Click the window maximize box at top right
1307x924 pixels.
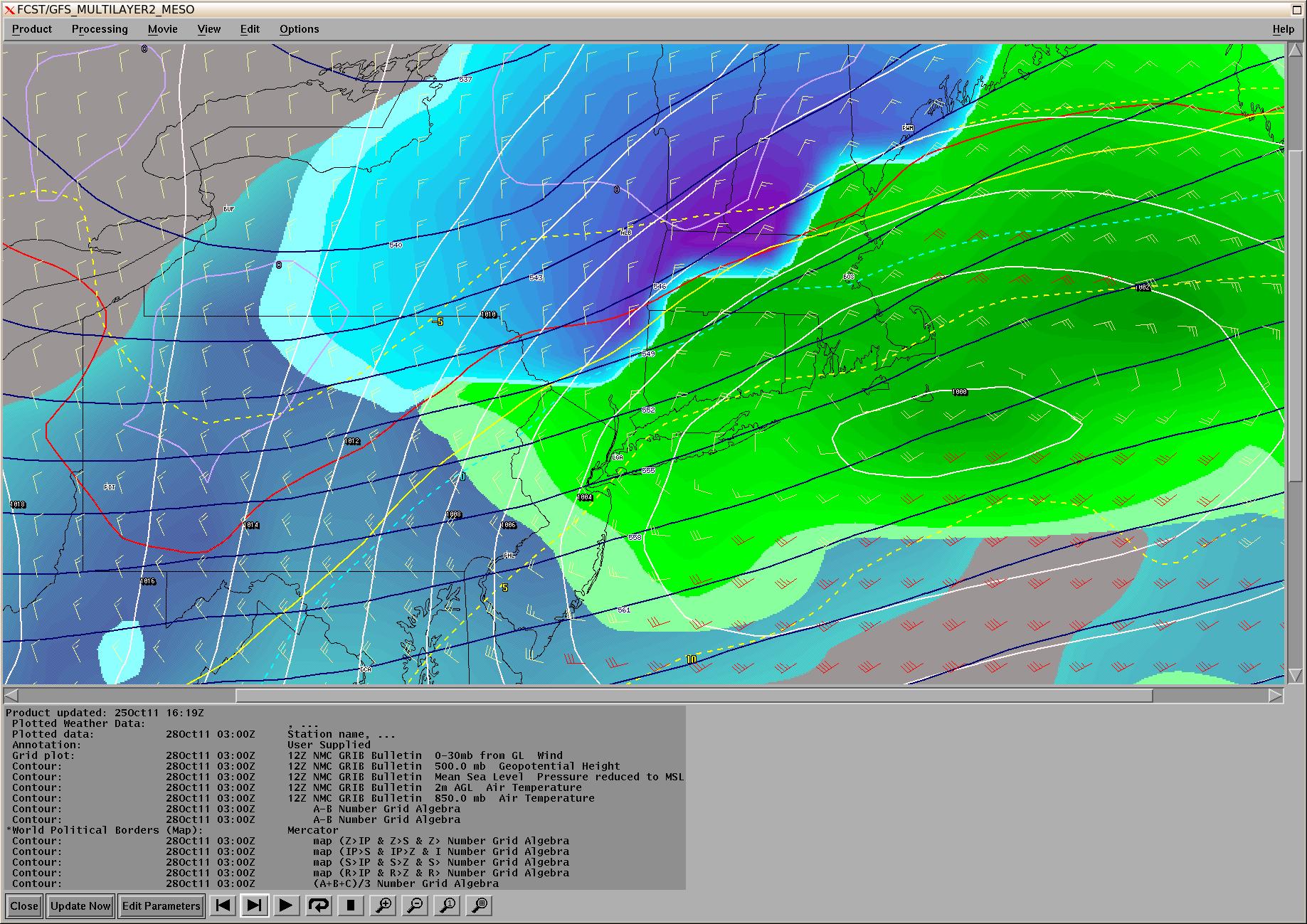pos(1296,10)
